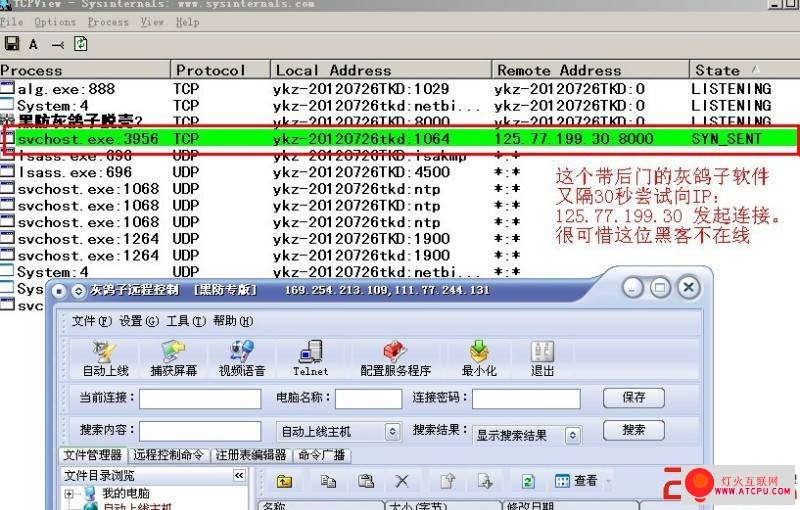Click the paste icon in the file toolbar

tap(366, 481)
